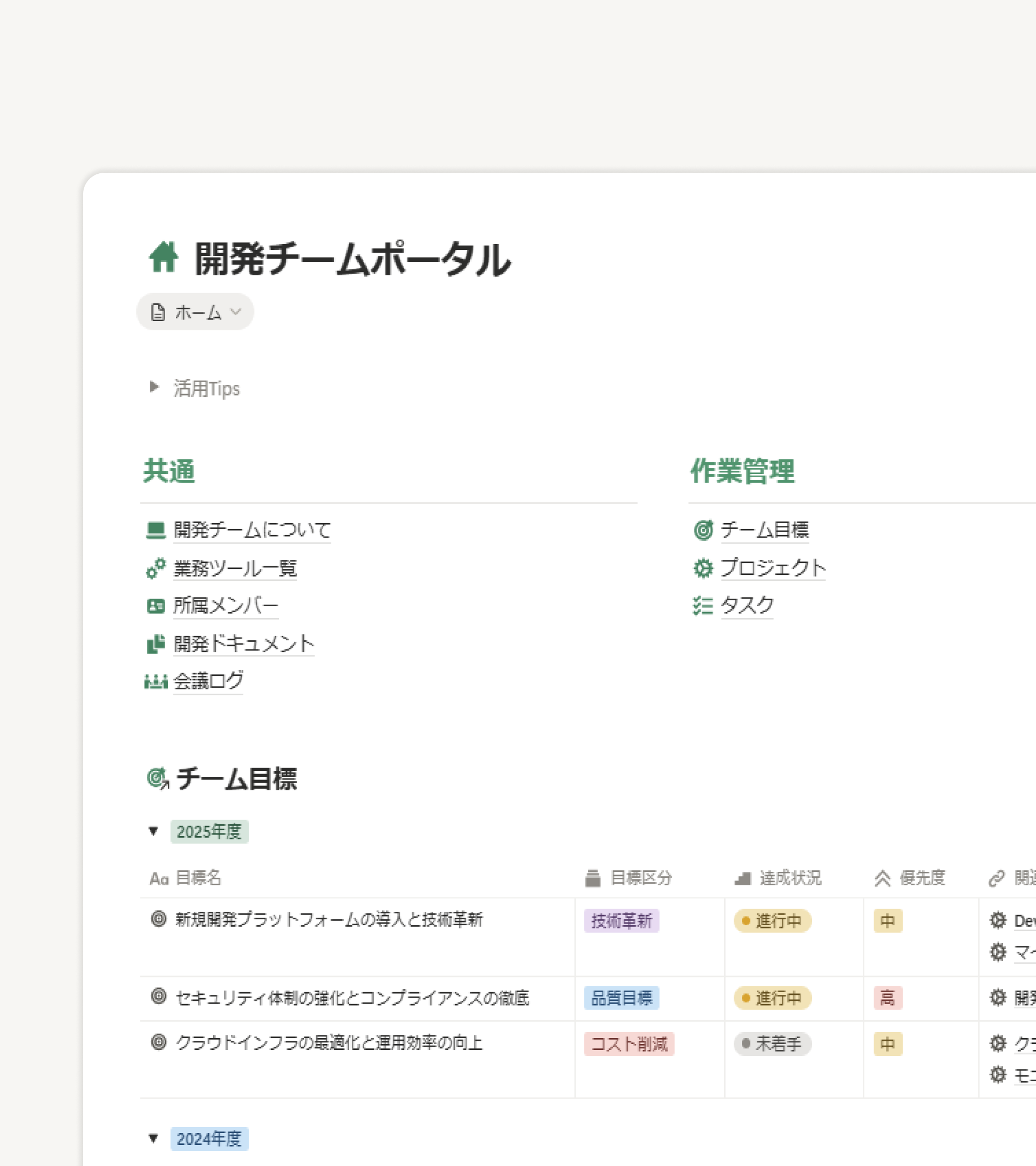Open the ホーム view dropdown
Image resolution: width=1036 pixels, height=1166 pixels.
coord(195,312)
